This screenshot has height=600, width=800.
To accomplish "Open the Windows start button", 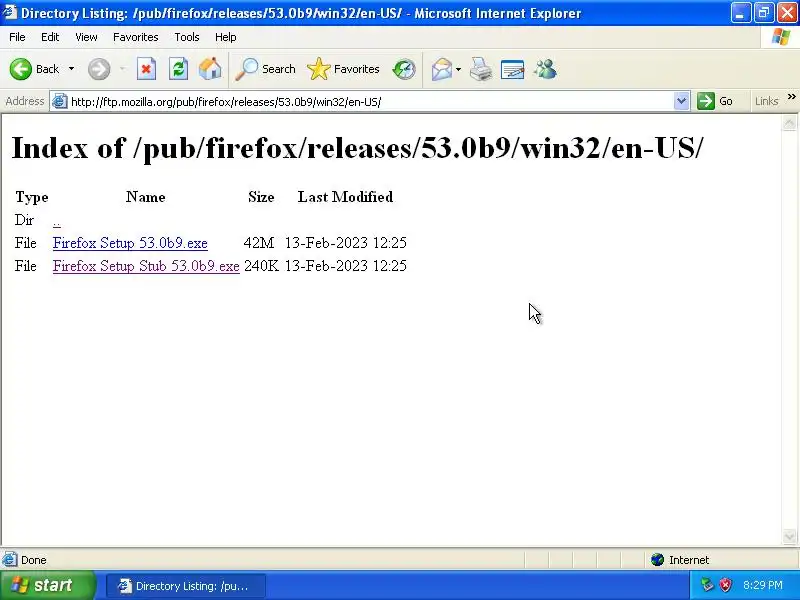I will 47,585.
